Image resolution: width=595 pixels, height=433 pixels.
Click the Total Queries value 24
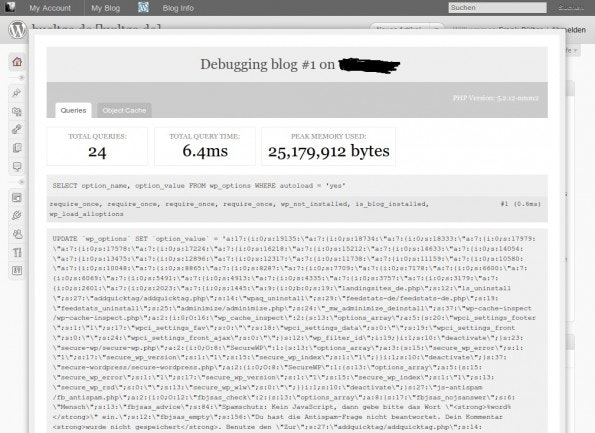point(97,152)
